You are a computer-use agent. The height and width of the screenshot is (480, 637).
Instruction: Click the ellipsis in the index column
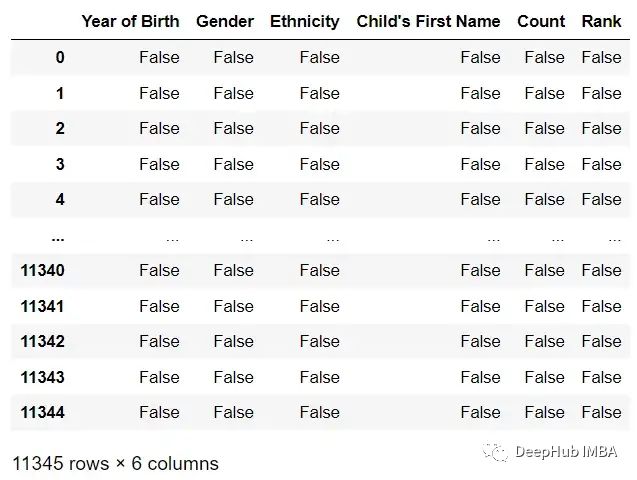(x=58, y=240)
